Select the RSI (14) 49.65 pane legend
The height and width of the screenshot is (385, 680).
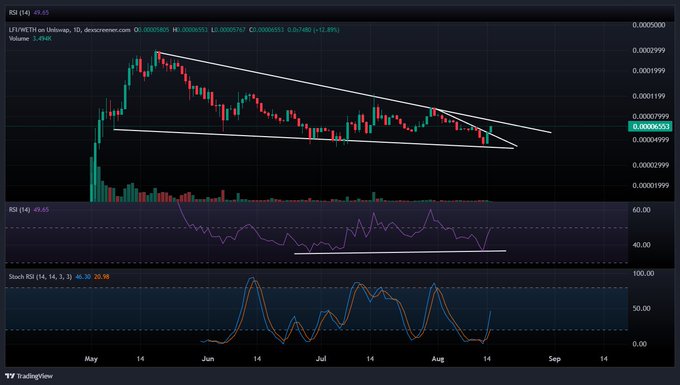pyautogui.click(x=29, y=210)
